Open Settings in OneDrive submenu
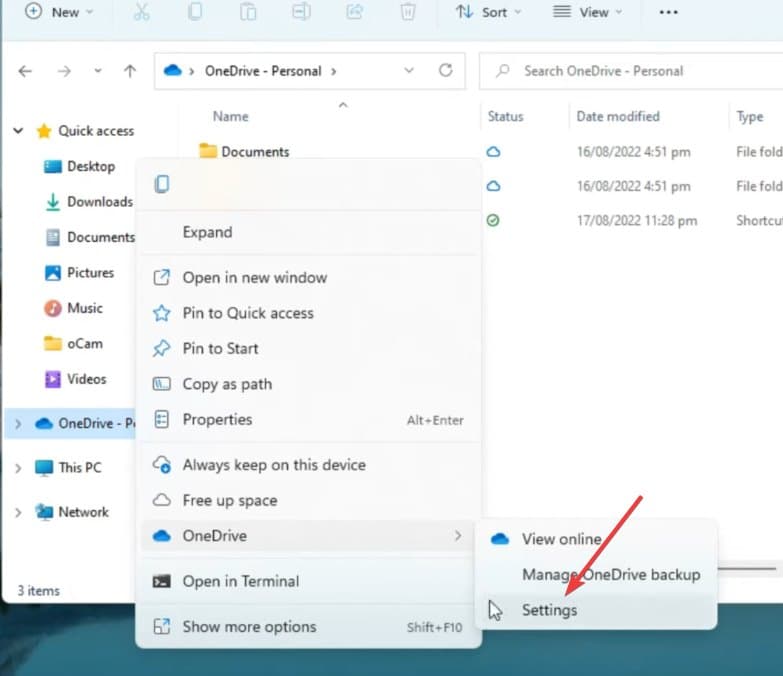 coord(596,610)
